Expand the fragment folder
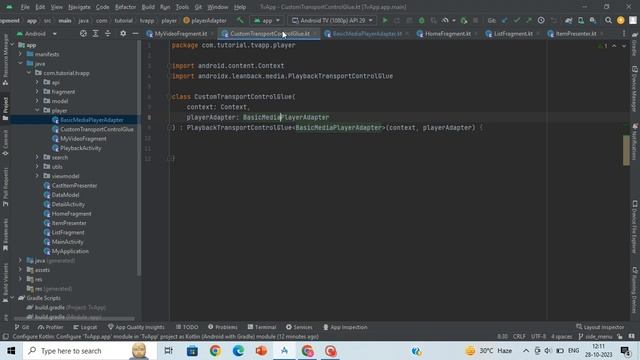 [37, 91]
